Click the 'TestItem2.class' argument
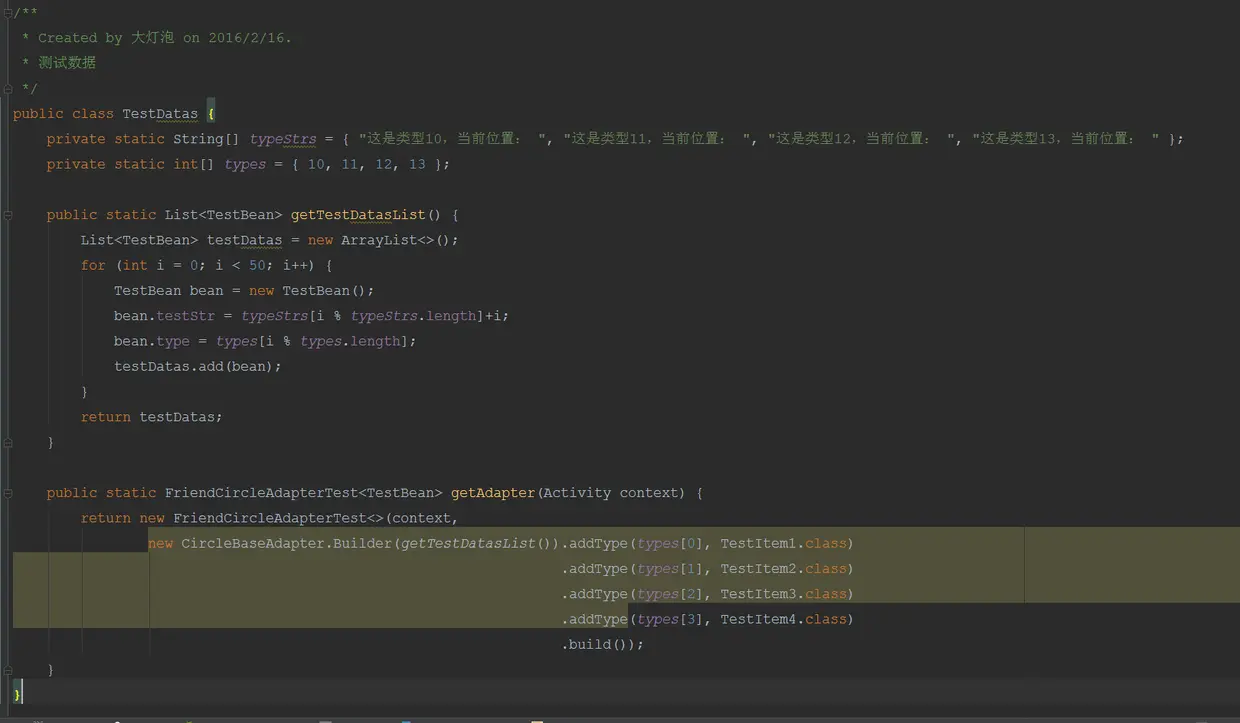1240x723 pixels. (x=783, y=569)
